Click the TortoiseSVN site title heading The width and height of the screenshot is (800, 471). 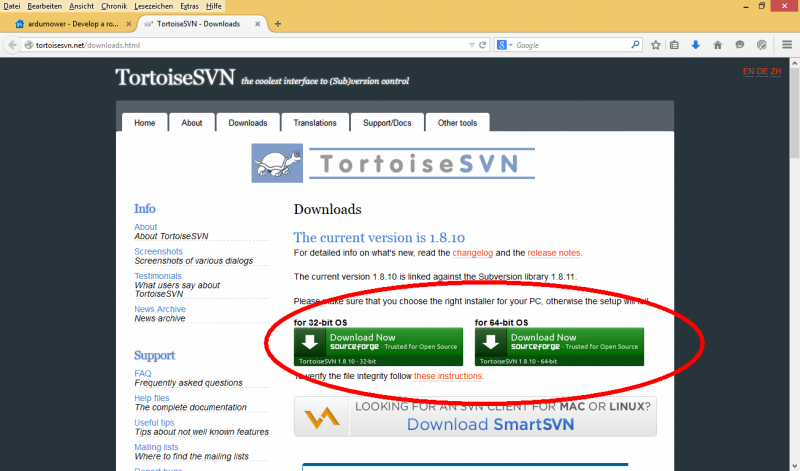coord(175,78)
